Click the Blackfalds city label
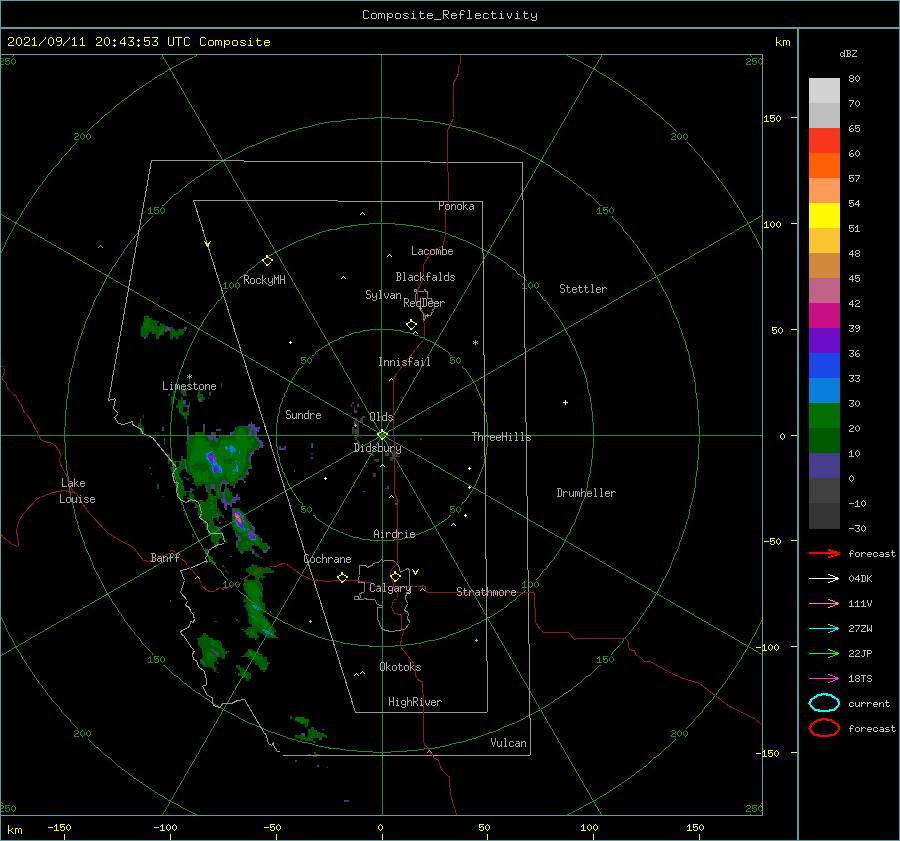900x841 pixels. tap(425, 277)
